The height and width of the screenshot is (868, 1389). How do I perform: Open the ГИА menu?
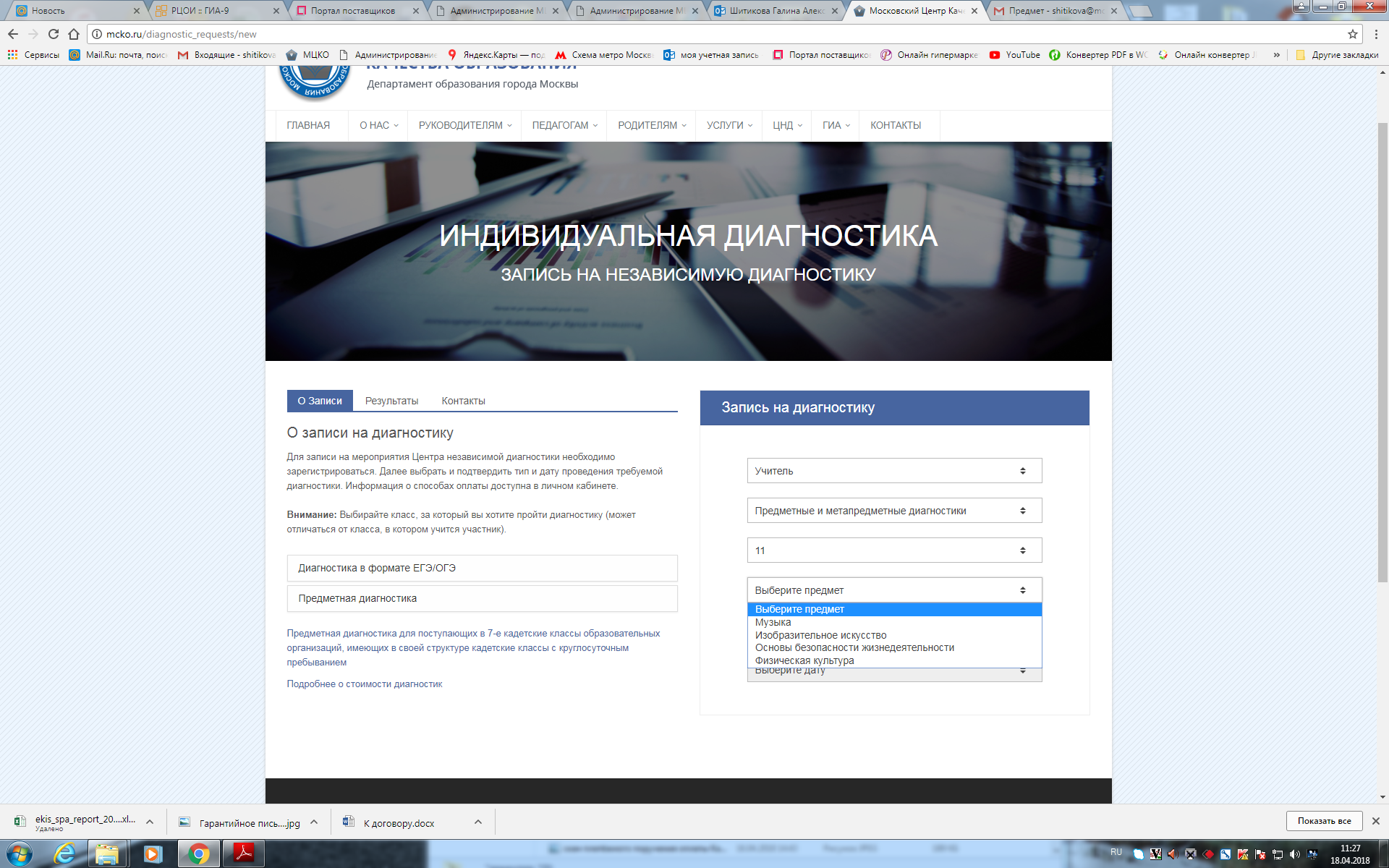pyautogui.click(x=836, y=126)
